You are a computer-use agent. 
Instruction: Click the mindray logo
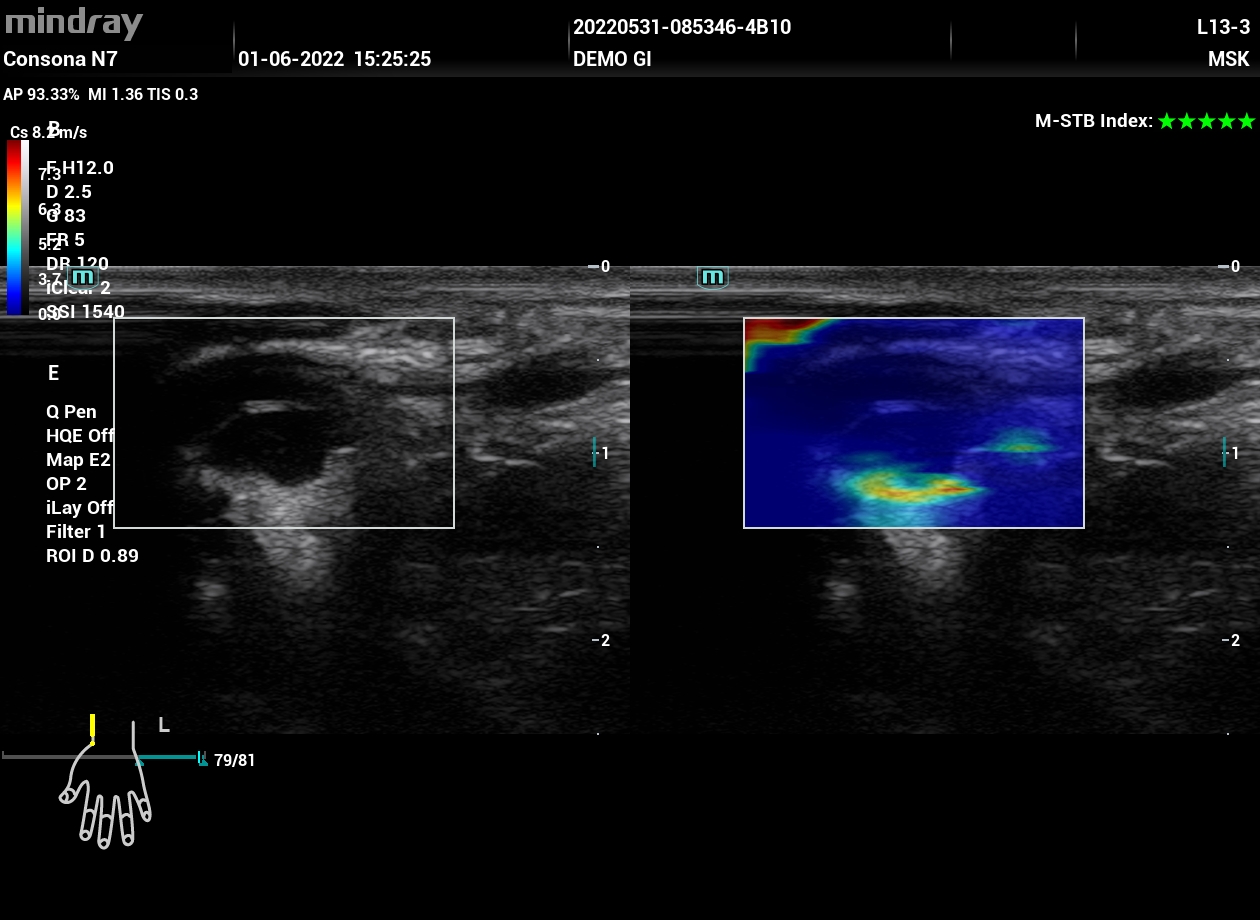(x=74, y=24)
